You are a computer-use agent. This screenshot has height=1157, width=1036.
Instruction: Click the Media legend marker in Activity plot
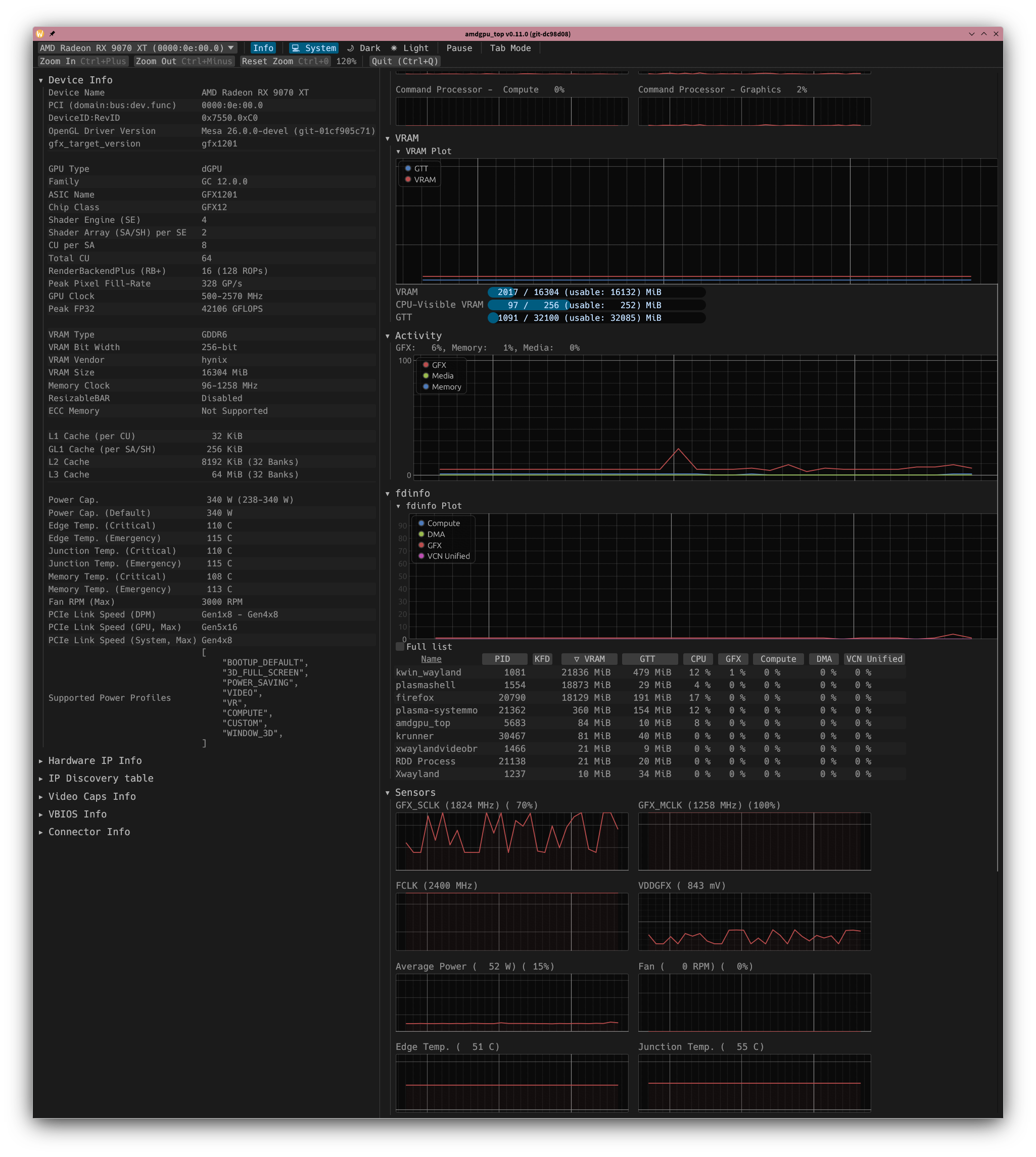(x=426, y=375)
